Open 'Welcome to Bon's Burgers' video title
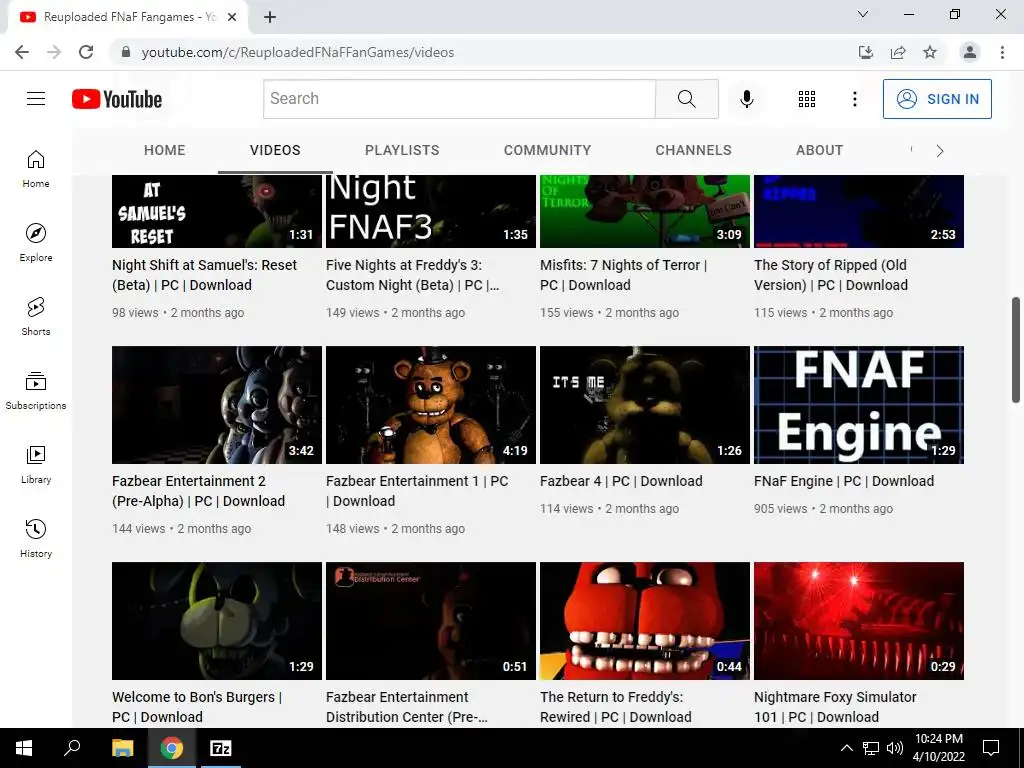 [197, 707]
